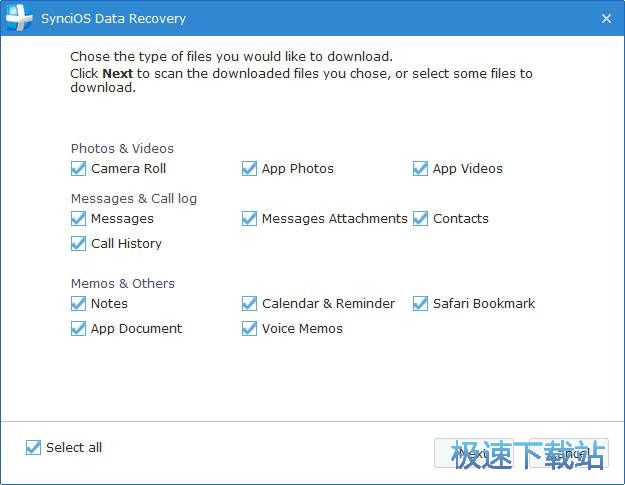Uncheck the Call History checkbox
The image size is (625, 485).
[x=79, y=243]
